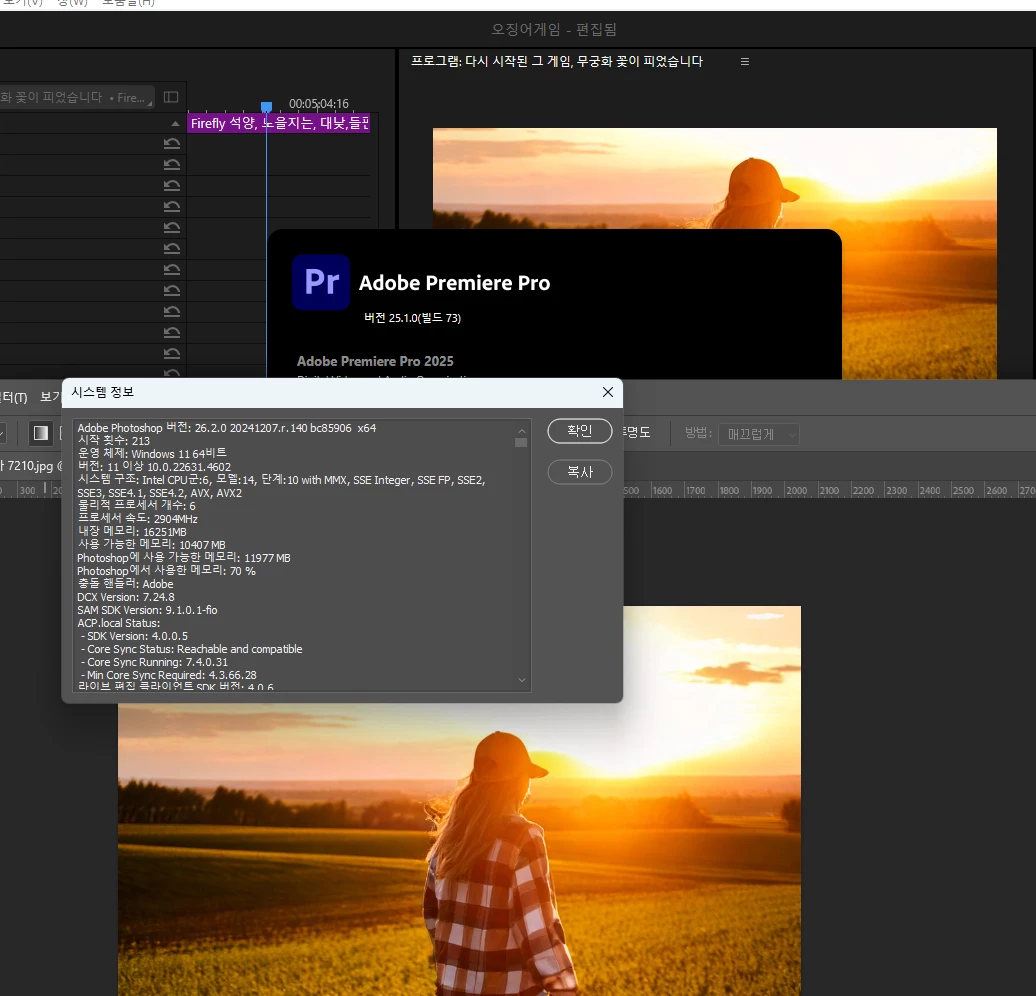Click the scroll-down arrow of the system info text box

click(521, 680)
